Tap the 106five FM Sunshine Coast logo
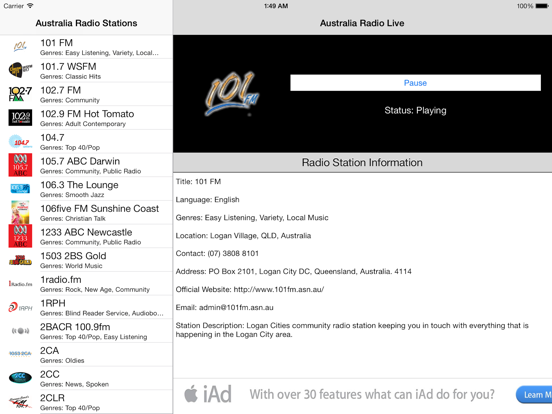Image resolution: width=552 pixels, height=414 pixels. [20, 212]
